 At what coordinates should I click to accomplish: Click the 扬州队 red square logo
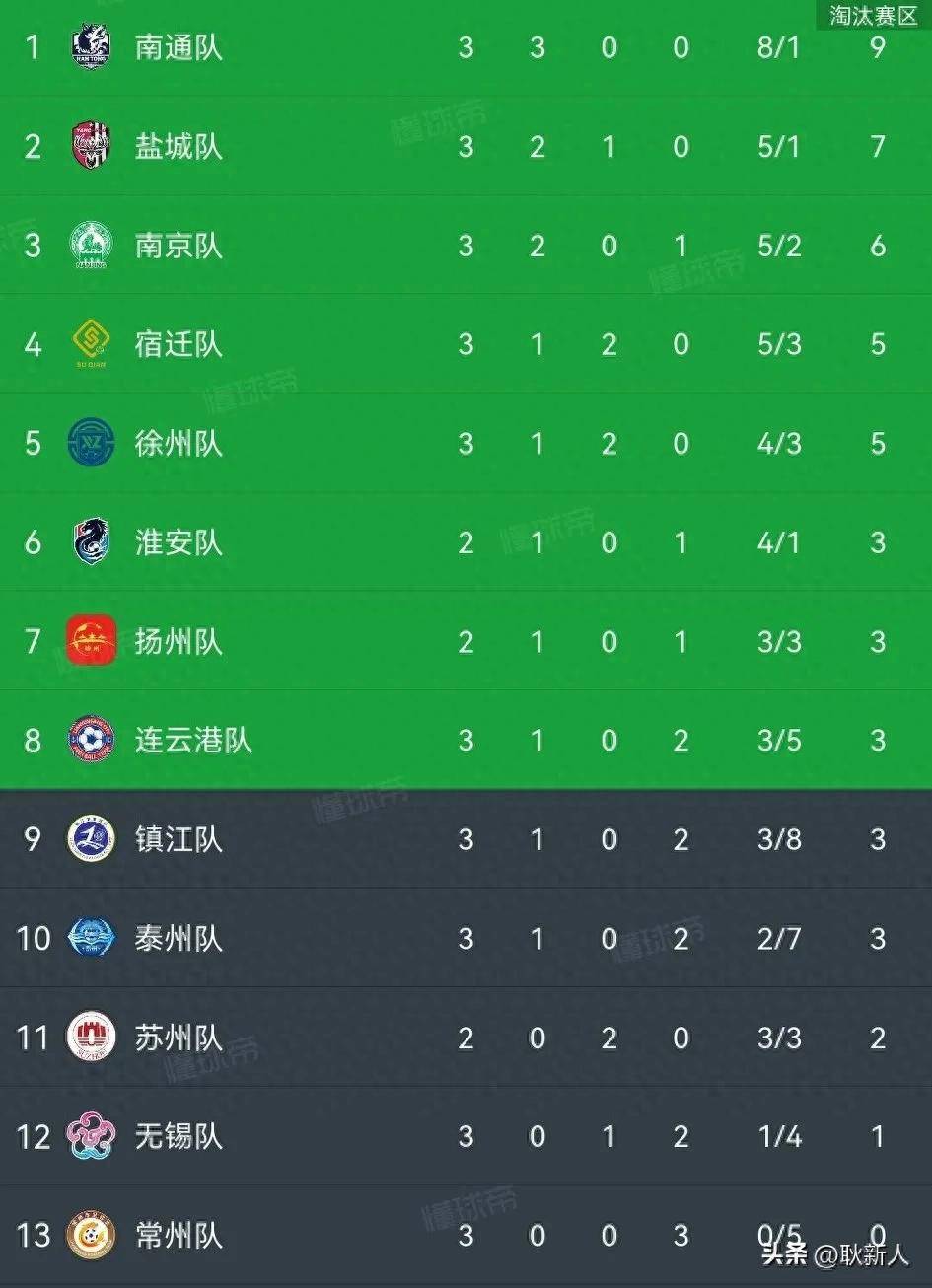pyautogui.click(x=92, y=641)
